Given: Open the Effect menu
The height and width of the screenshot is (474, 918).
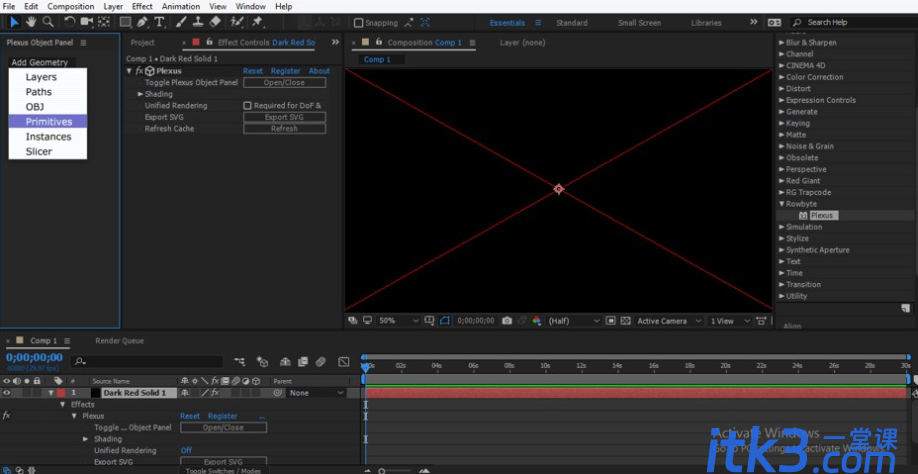Looking at the screenshot, I should pyautogui.click(x=142, y=6).
